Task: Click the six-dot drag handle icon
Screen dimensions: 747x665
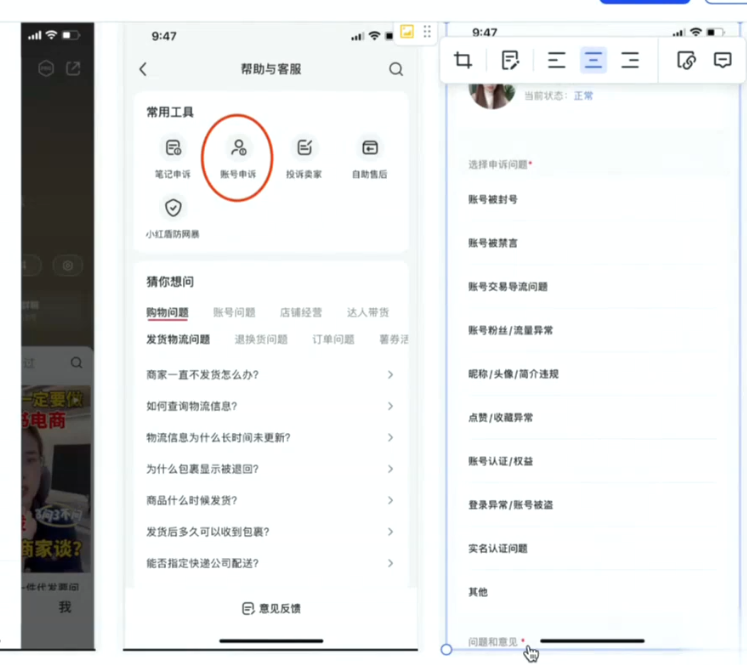Action: coord(427,31)
